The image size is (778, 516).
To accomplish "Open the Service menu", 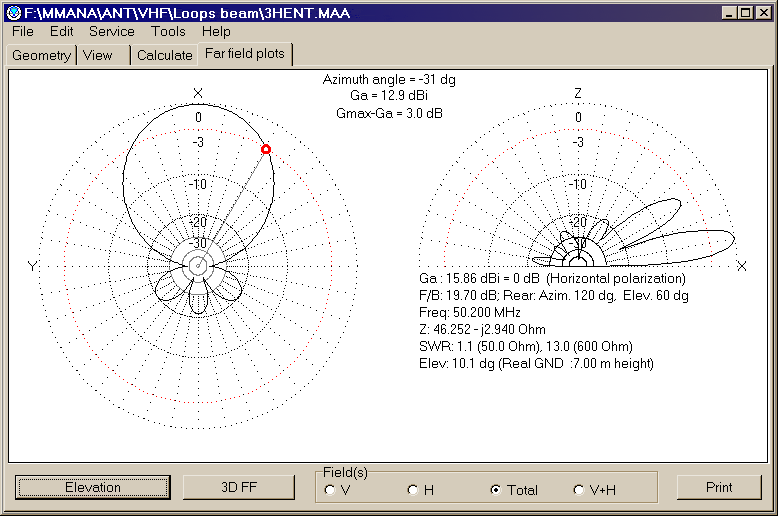I will tap(112, 31).
